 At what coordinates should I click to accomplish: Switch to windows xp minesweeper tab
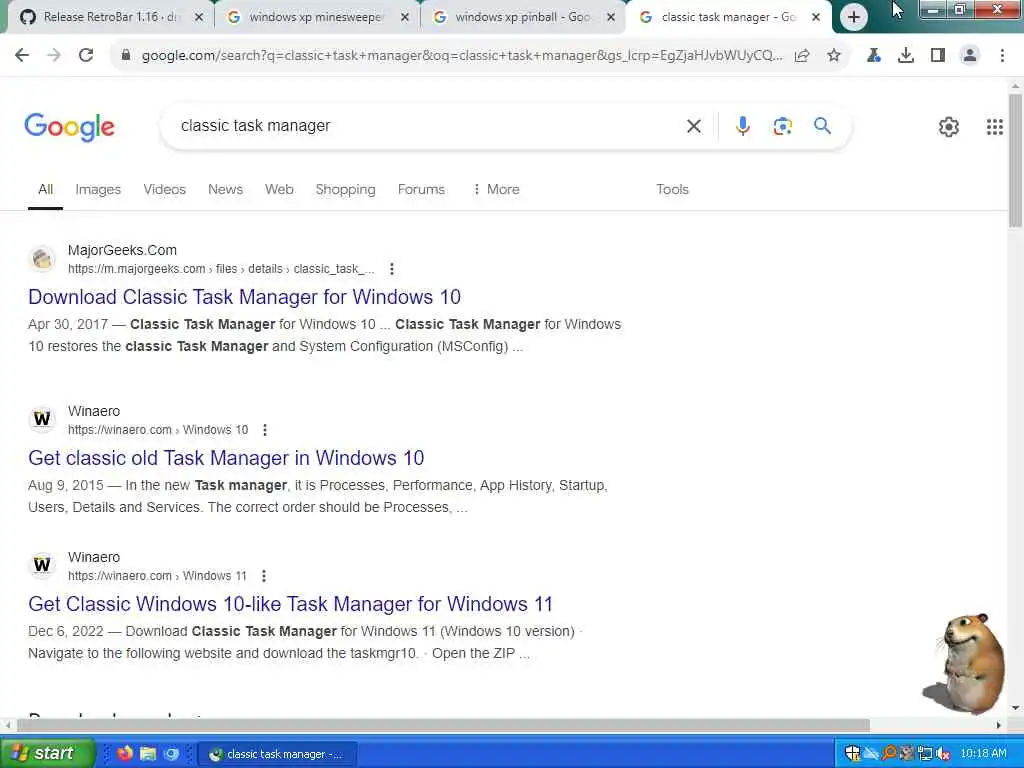coord(317,18)
